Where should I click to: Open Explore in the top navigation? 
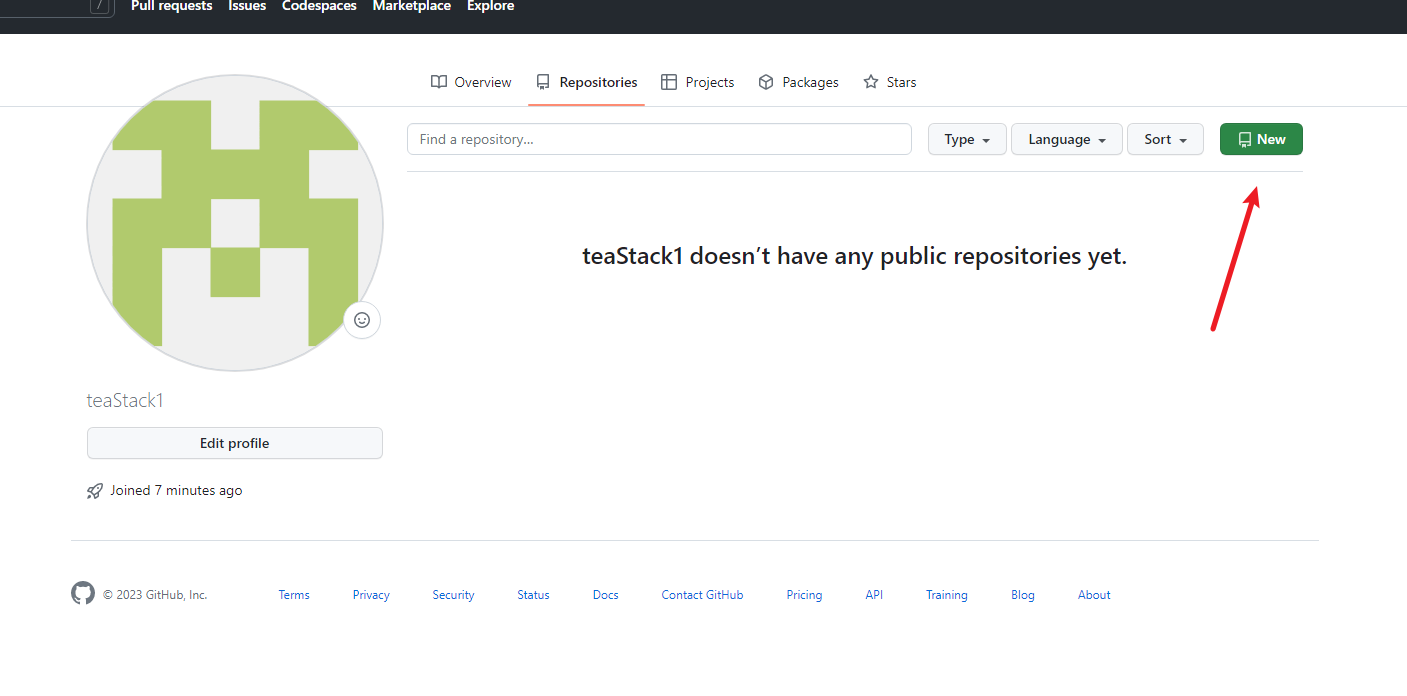coord(491,6)
